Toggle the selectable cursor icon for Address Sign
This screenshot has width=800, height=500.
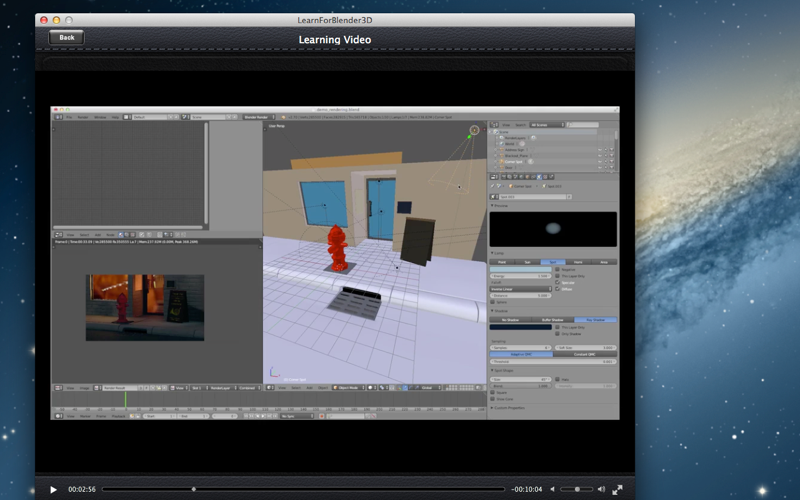pyautogui.click(x=606, y=150)
